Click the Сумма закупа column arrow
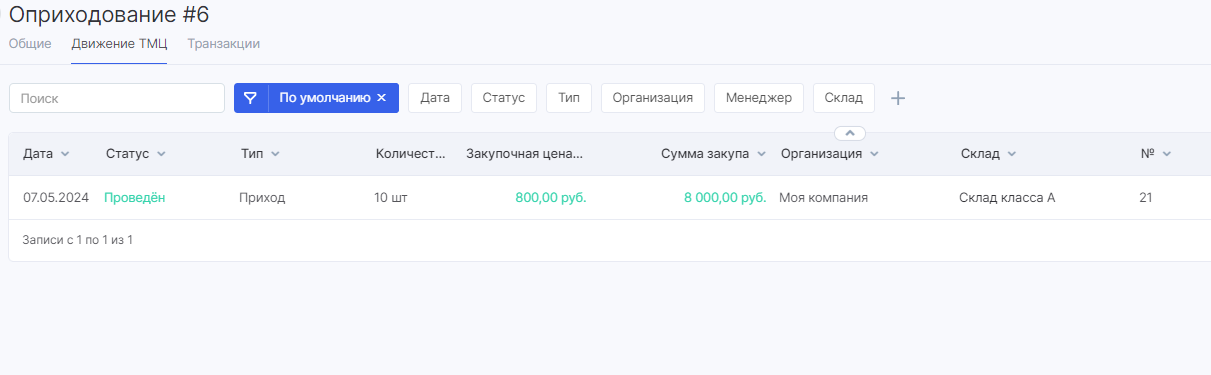1211x375 pixels. pos(761,154)
